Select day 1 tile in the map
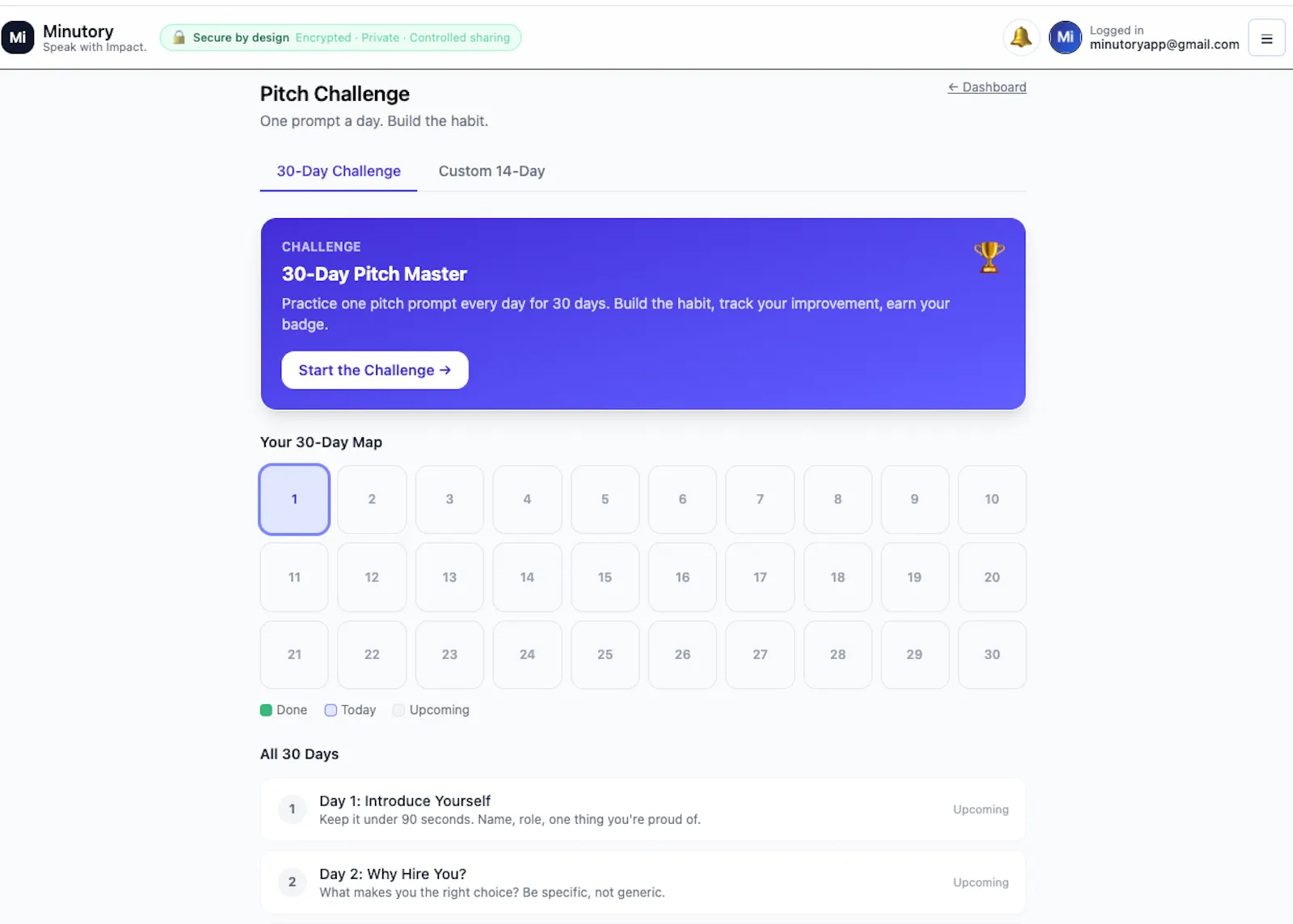The height and width of the screenshot is (924, 1293). 294,499
